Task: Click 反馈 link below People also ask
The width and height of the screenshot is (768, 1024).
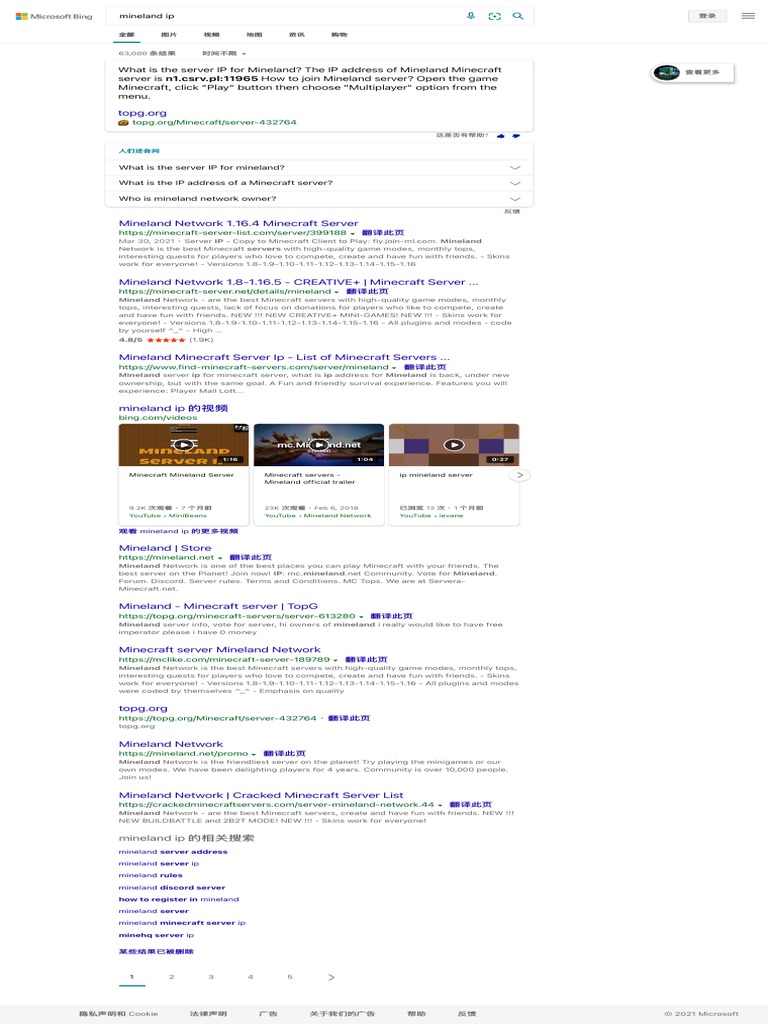Action: pyautogui.click(x=512, y=212)
